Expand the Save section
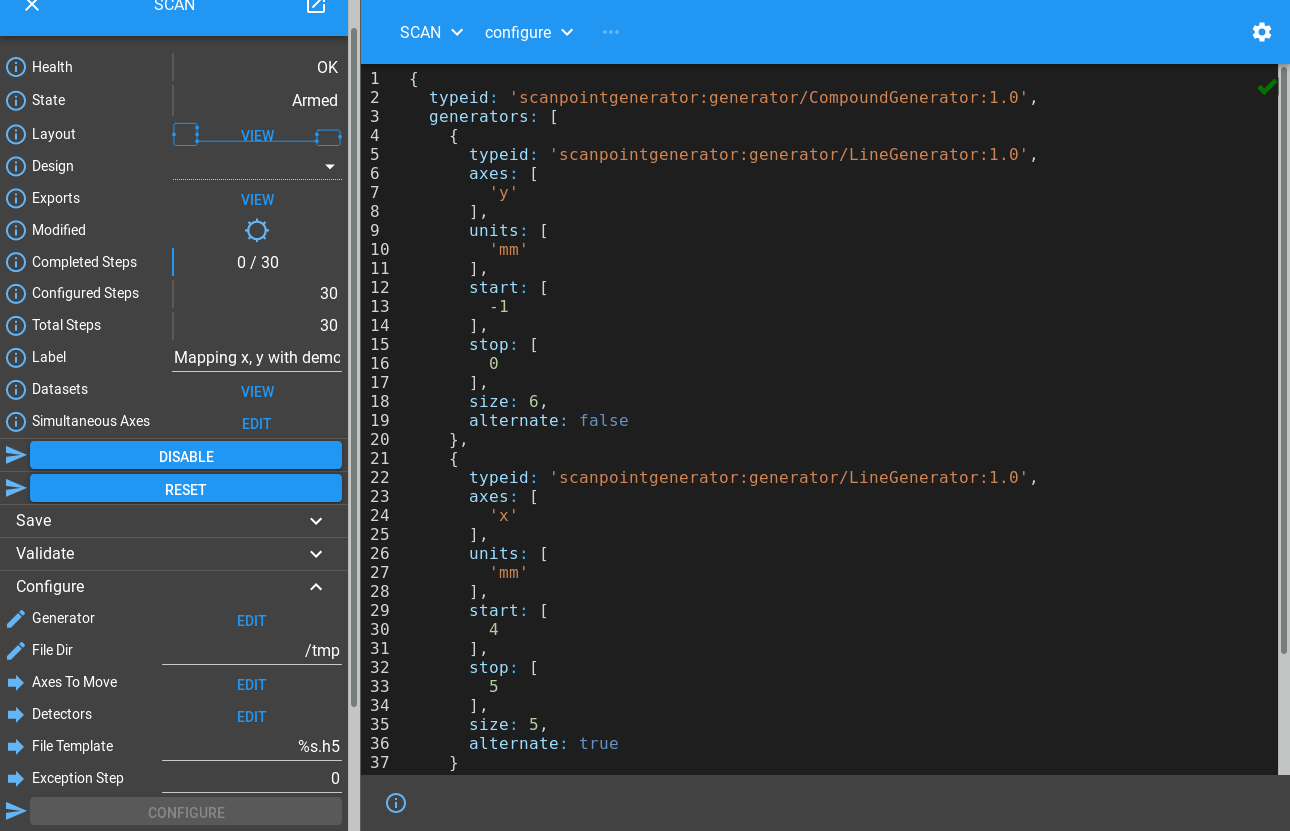The width and height of the screenshot is (1290, 831). pos(316,521)
